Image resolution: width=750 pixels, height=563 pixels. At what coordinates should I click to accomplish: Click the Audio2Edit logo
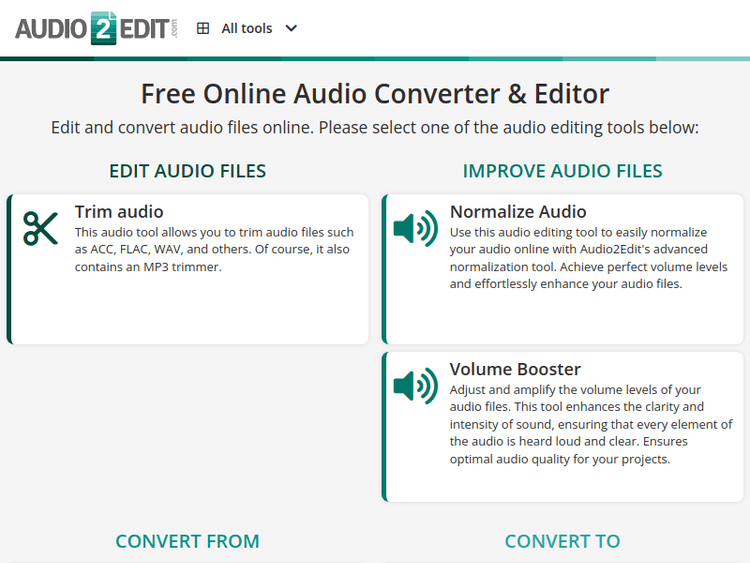96,28
